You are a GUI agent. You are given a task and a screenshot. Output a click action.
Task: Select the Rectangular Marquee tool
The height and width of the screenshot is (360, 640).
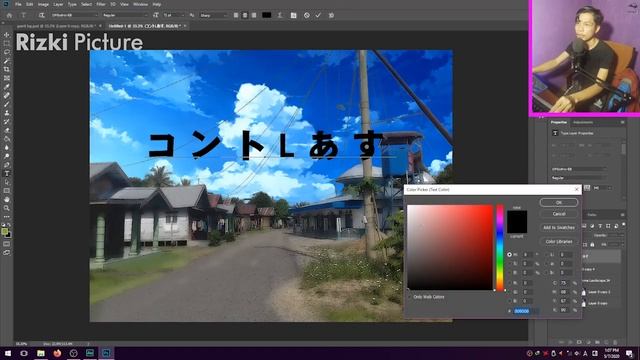pos(7,44)
